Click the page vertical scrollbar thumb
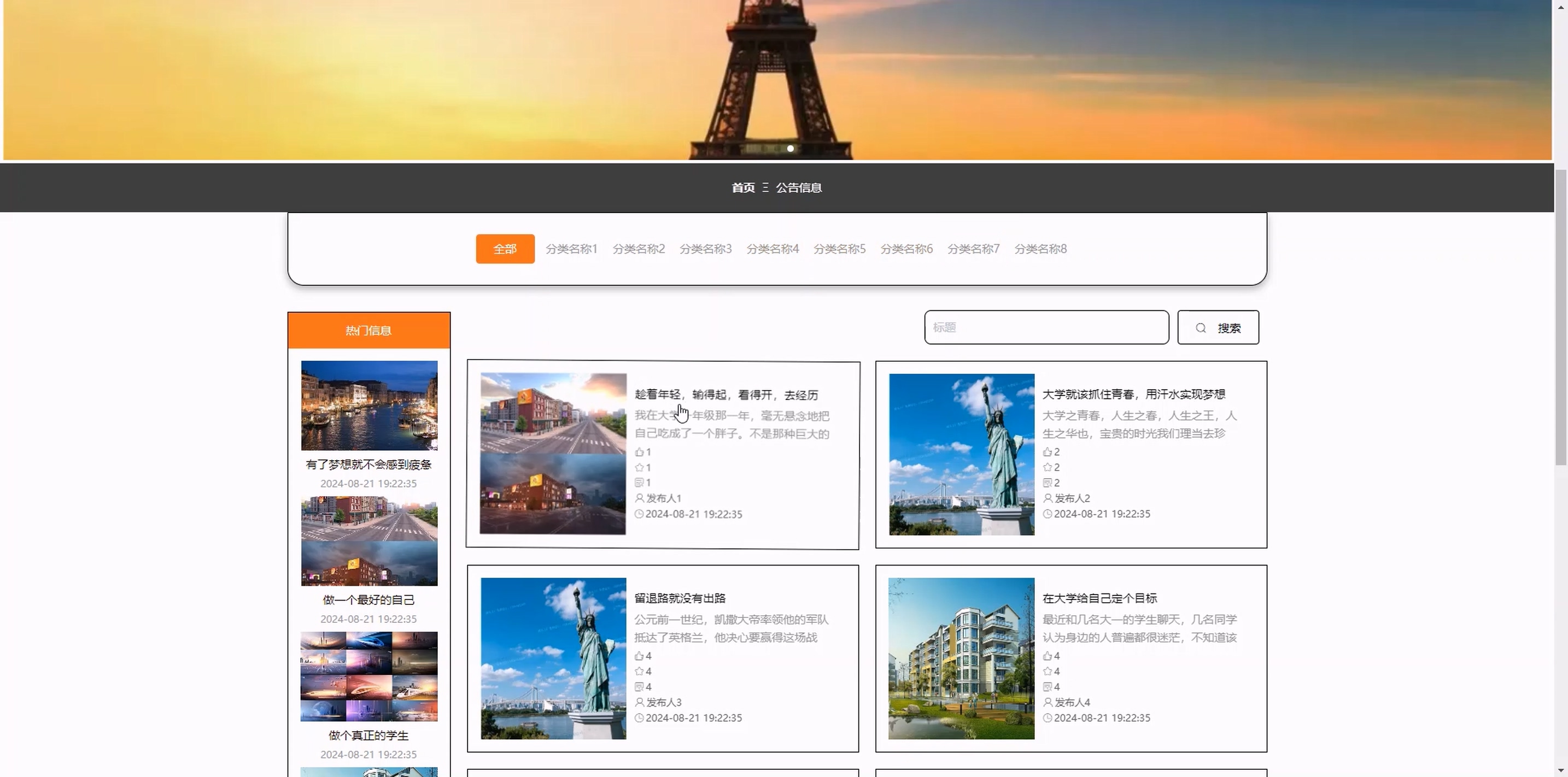Screen dimensions: 1568x777 coord(1560,316)
